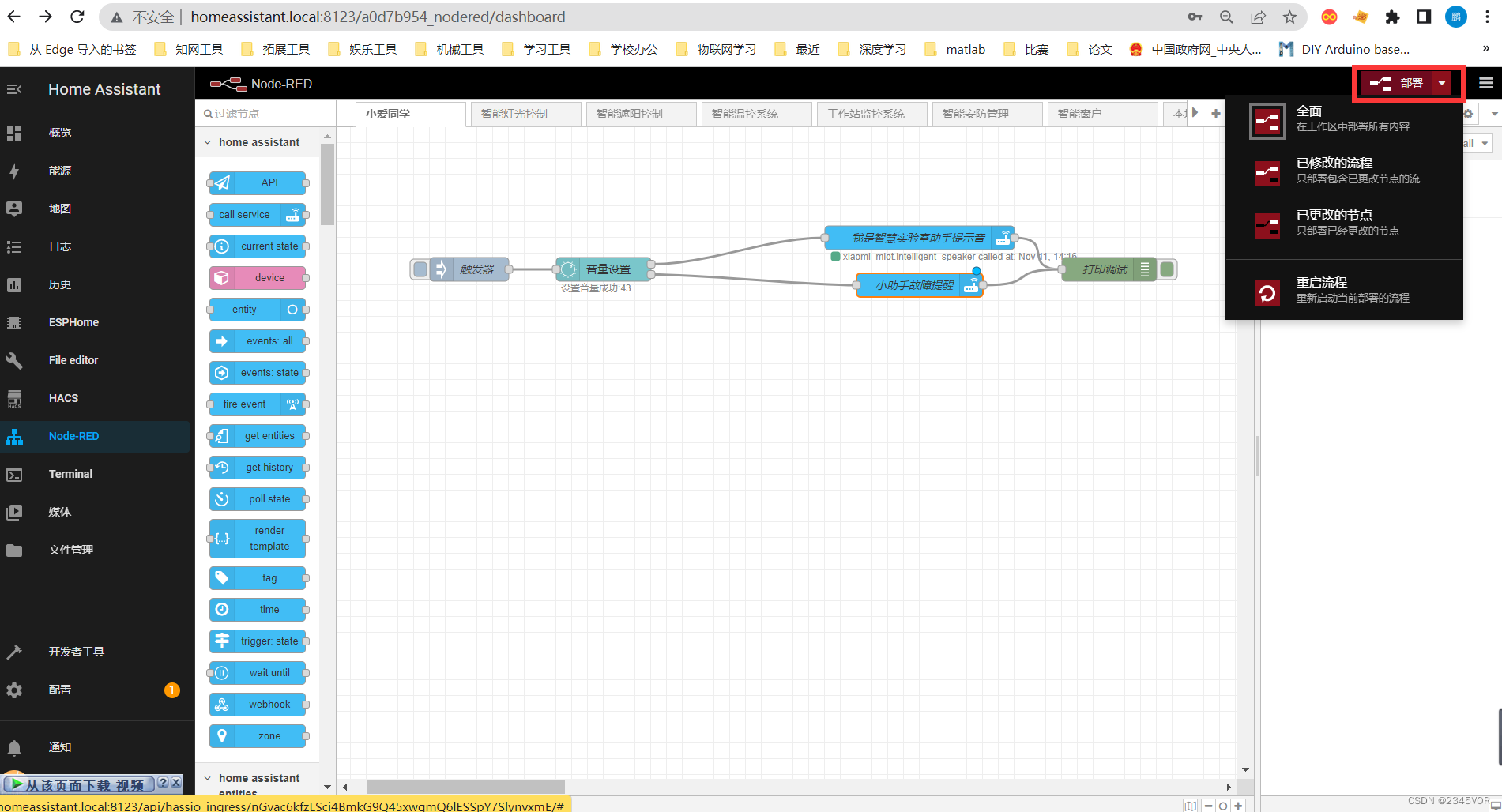The image size is (1502, 812).
Task: Click the Deploy (部署) button
Action: pos(1396,83)
